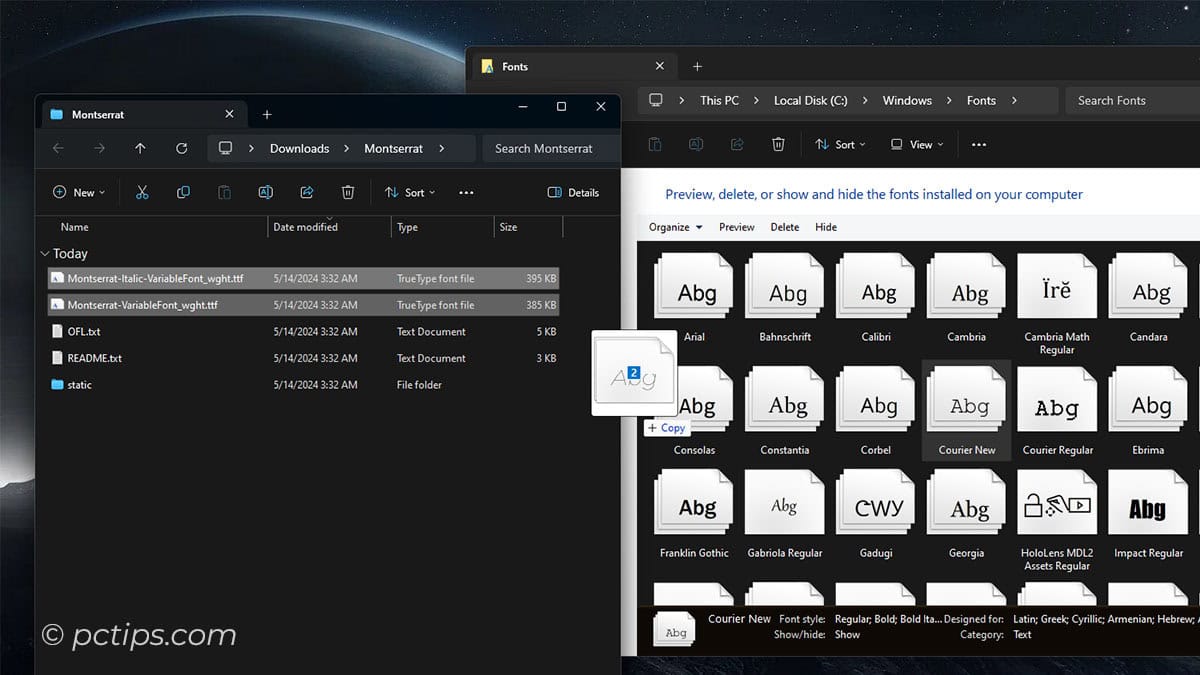
Task: Toggle the Details pane in Montserrat window
Action: [573, 192]
